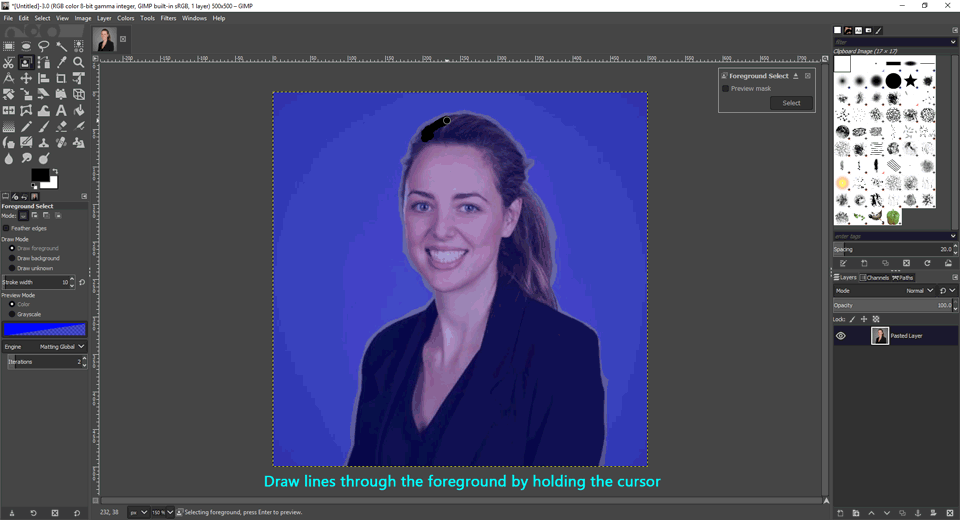Select the Bucket Fill tool
This screenshot has height=520, width=960.
78,110
